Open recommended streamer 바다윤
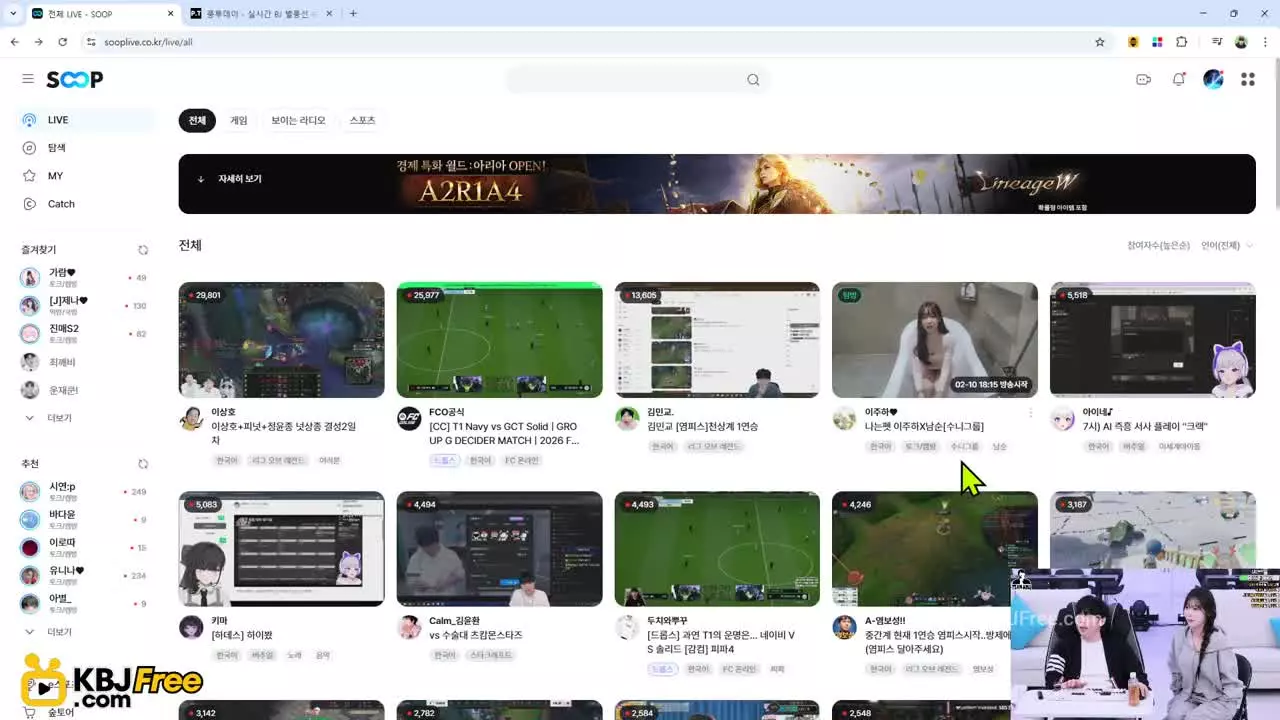Viewport: 1280px width, 720px height. pyautogui.click(x=86, y=520)
